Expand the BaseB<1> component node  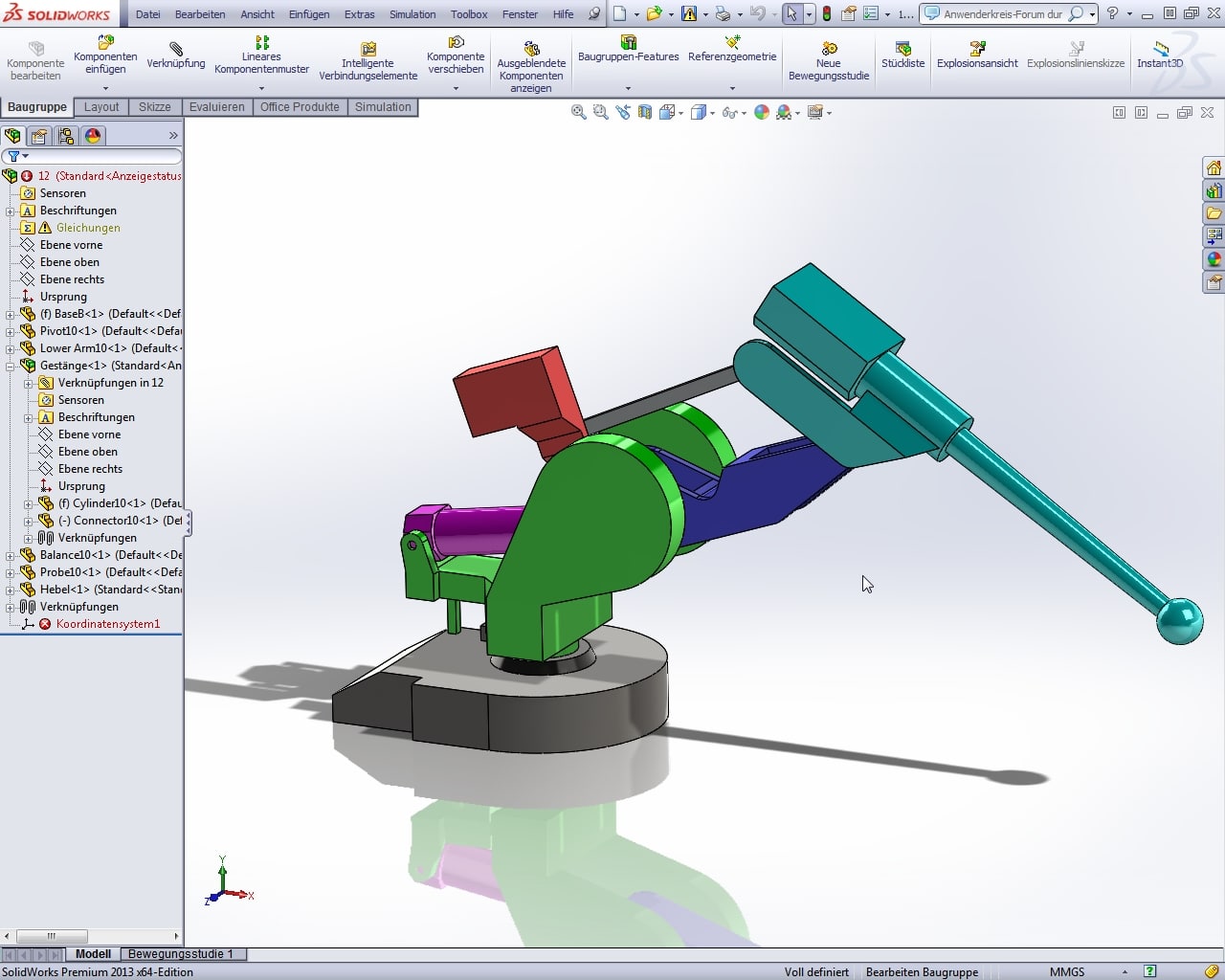click(x=10, y=314)
